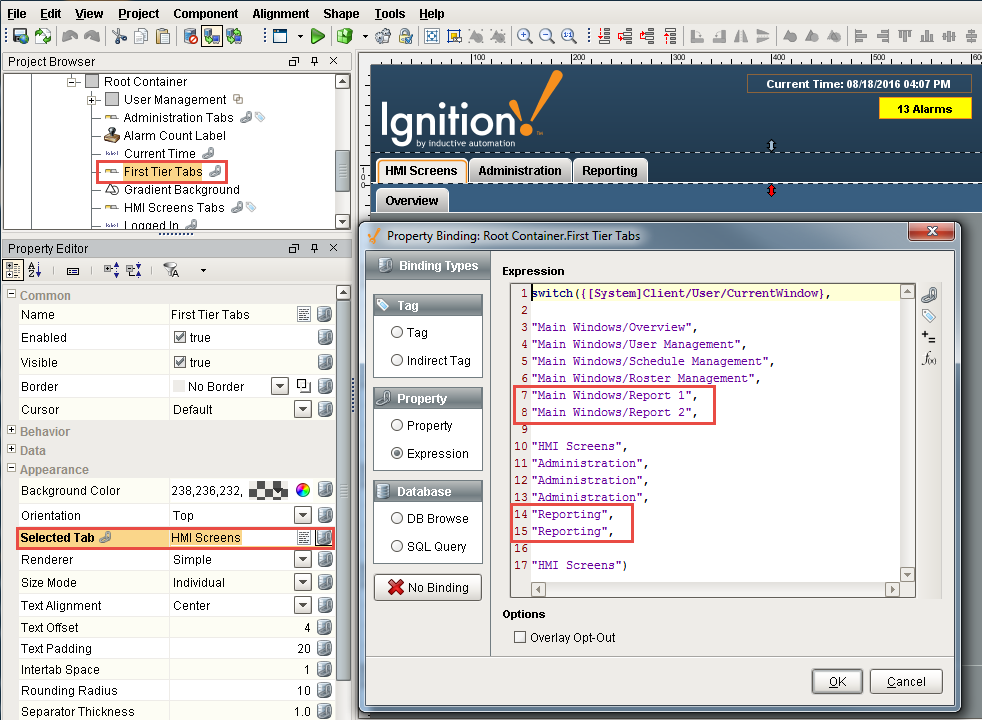Click binding icon for Selected Tab property
982x720 pixels.
pyautogui.click(x=324, y=538)
